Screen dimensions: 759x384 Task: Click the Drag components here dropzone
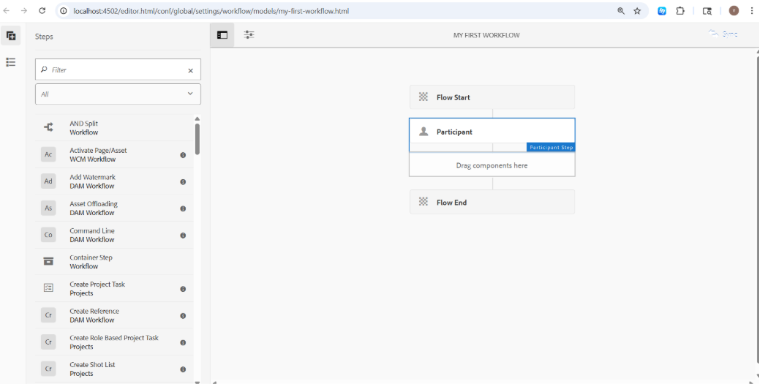[492, 165]
